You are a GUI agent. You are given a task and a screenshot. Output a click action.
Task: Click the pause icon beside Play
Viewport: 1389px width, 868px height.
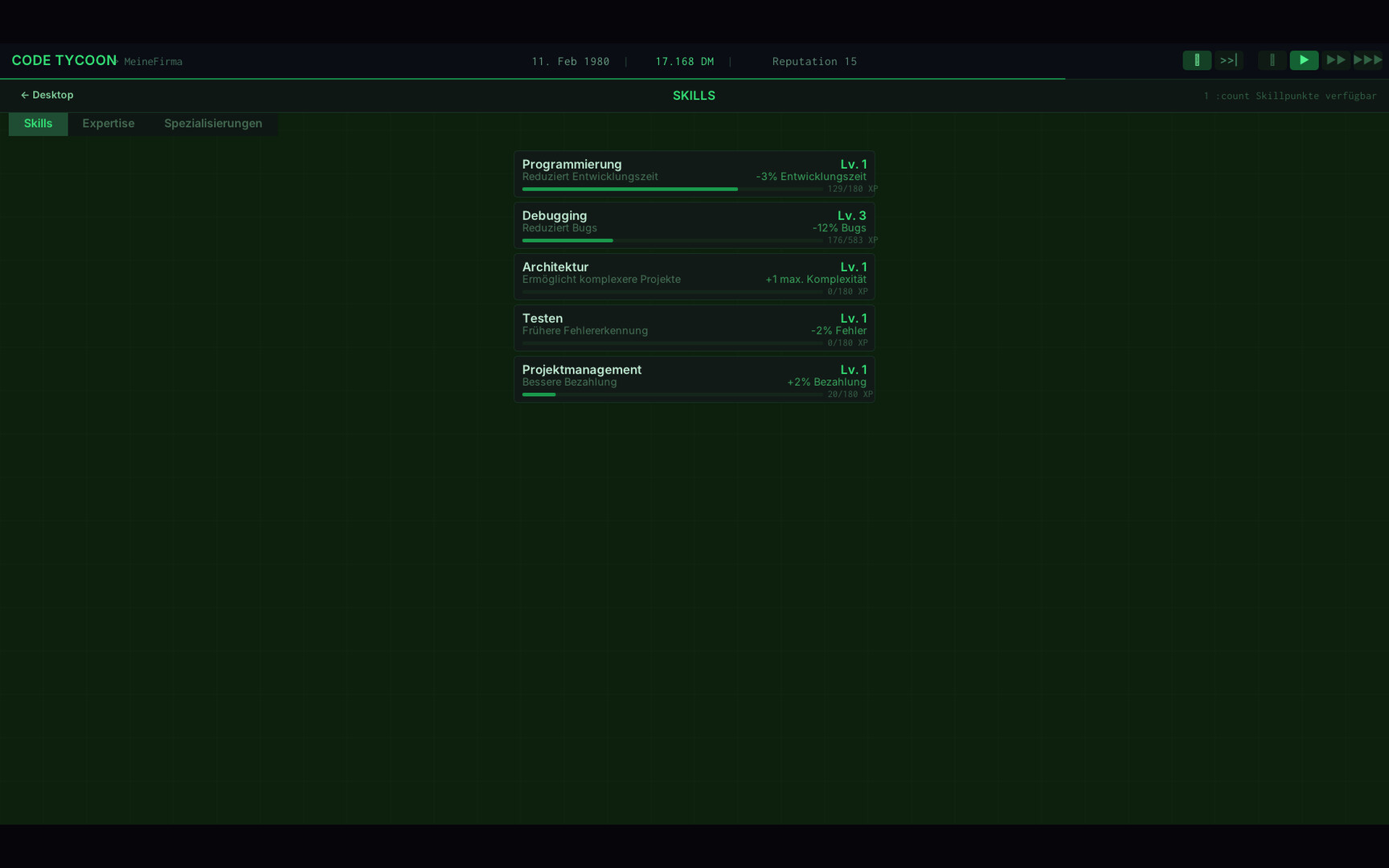pos(1272,59)
